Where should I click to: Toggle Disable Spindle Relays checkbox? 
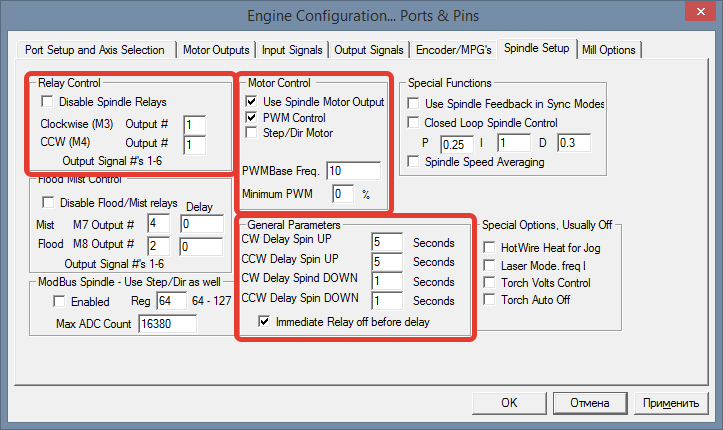(x=47, y=101)
